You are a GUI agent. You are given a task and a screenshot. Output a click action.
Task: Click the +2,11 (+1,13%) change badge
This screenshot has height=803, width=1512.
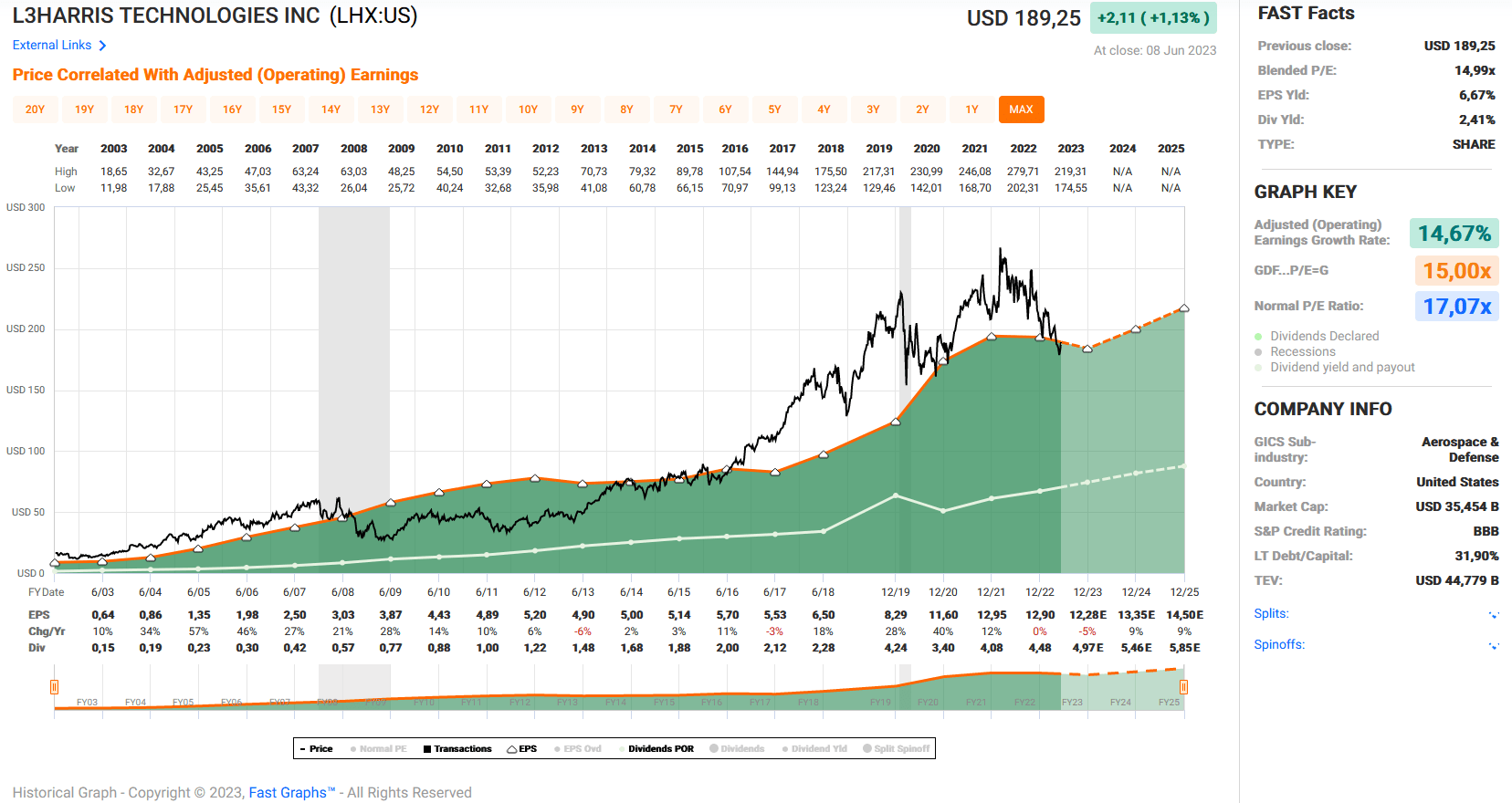click(x=1153, y=18)
